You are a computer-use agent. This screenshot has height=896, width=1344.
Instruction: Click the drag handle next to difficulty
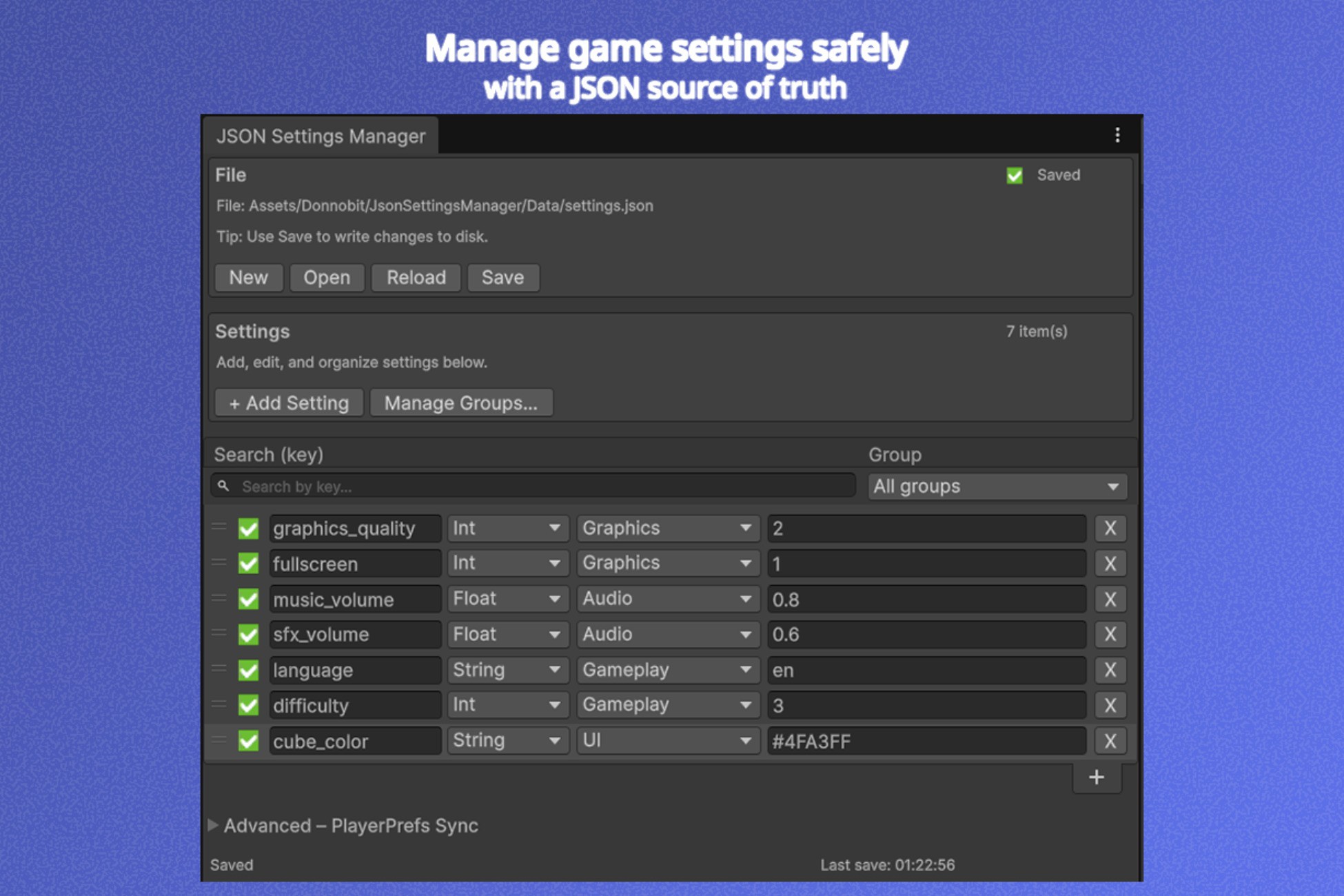[x=219, y=704]
